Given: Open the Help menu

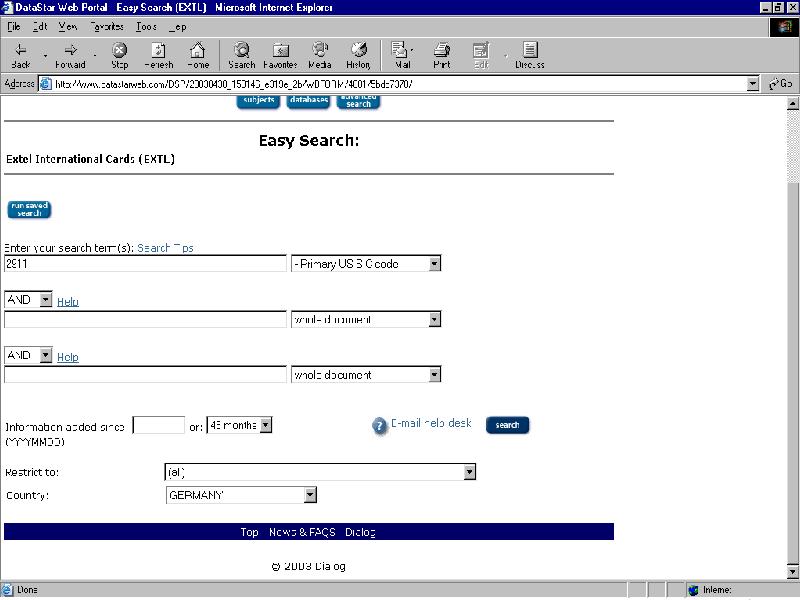Looking at the screenshot, I should point(178,27).
